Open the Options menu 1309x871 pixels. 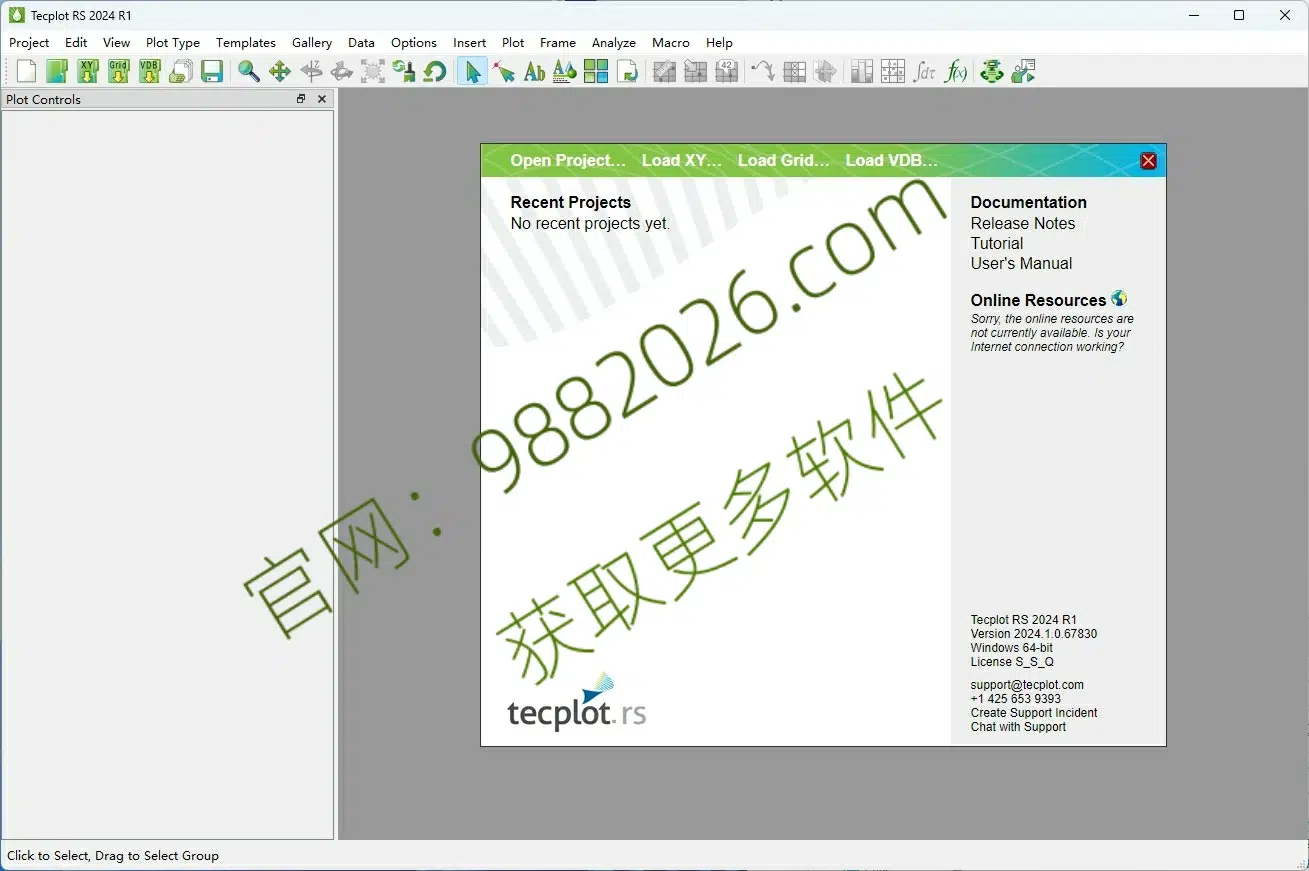(x=414, y=42)
